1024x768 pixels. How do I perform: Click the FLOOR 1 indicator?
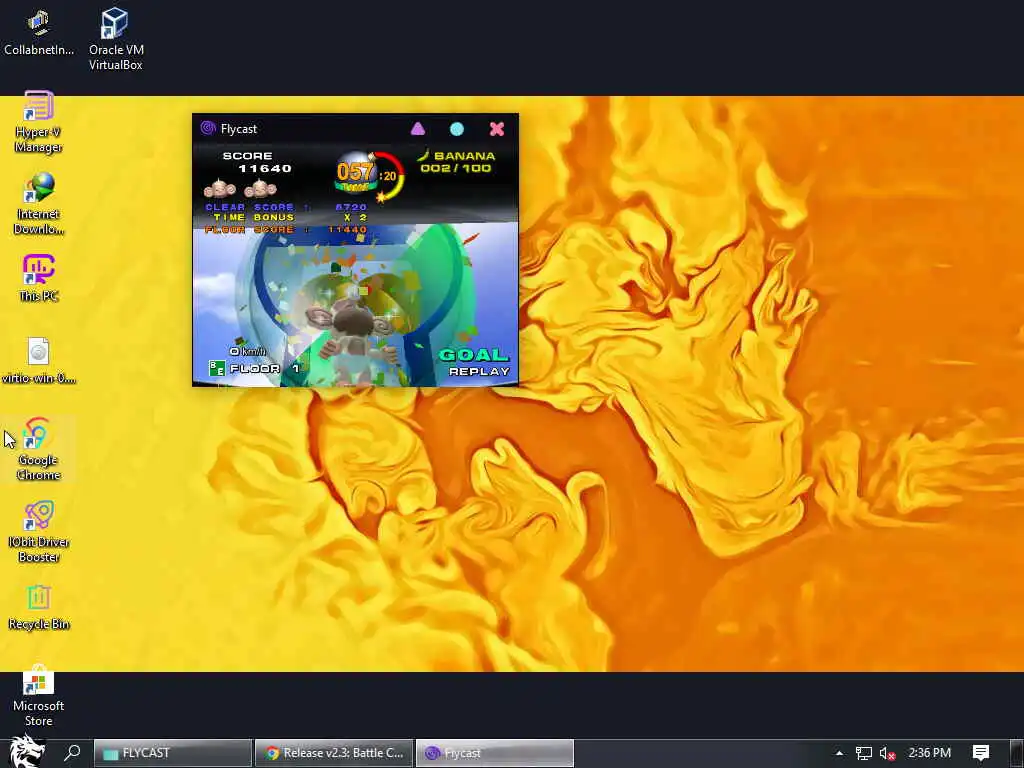[x=264, y=368]
